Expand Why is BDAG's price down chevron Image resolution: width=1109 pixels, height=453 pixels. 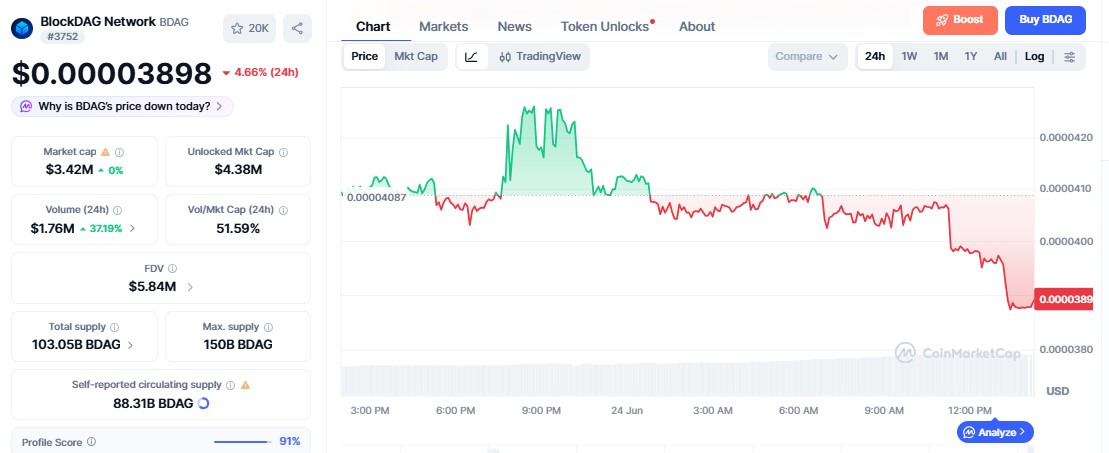pos(219,106)
